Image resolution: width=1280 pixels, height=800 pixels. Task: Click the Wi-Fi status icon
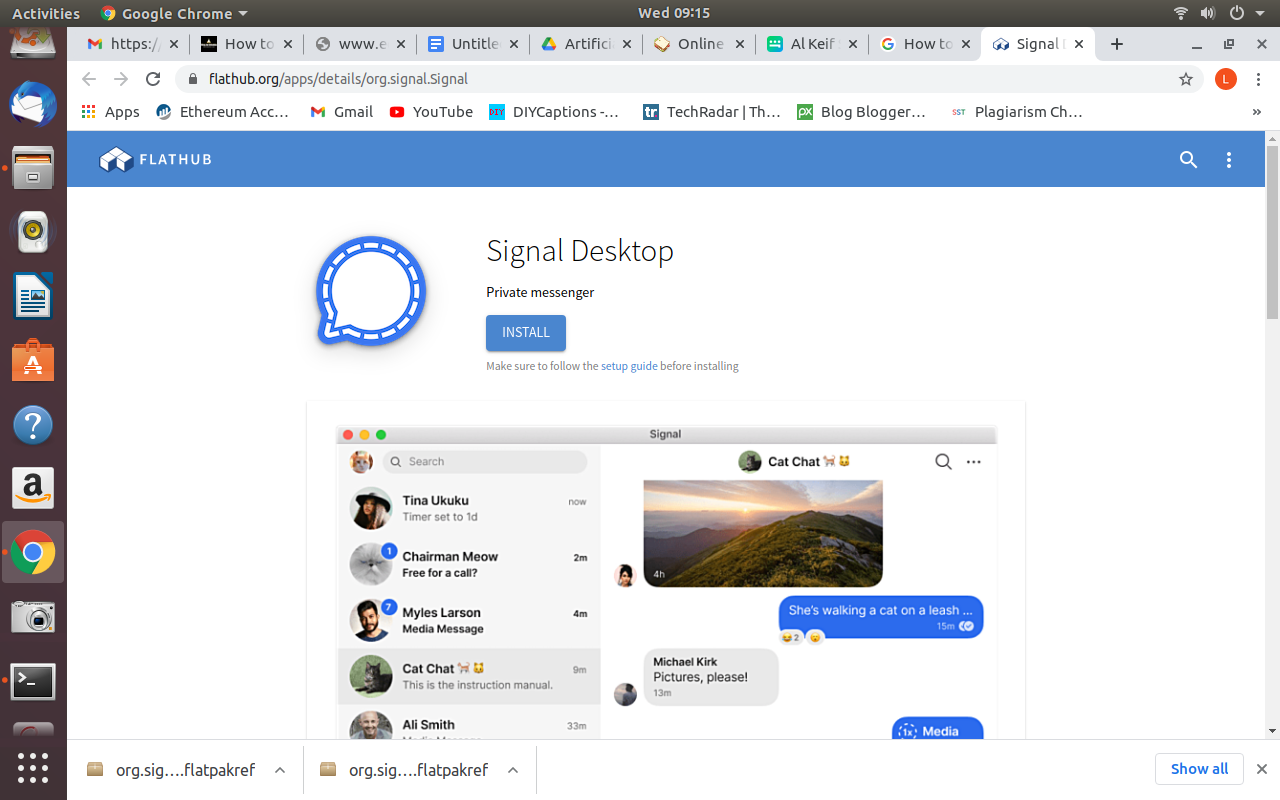pos(1181,13)
